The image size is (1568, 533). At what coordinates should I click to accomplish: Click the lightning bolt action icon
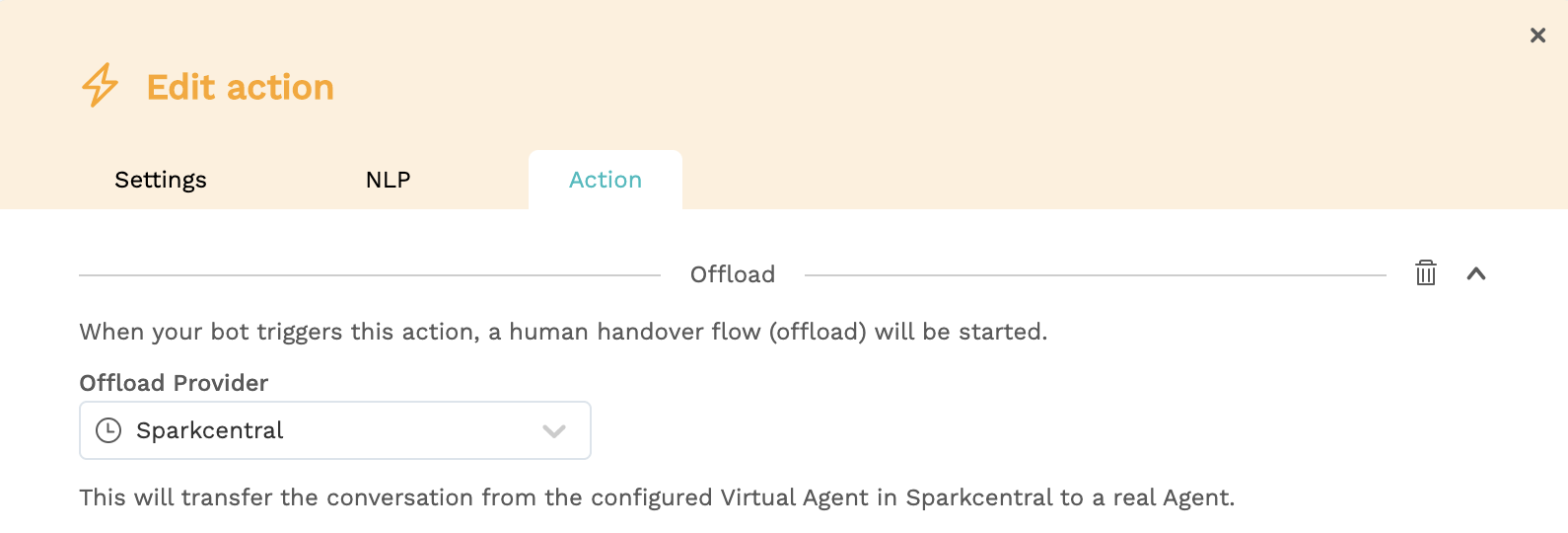100,86
